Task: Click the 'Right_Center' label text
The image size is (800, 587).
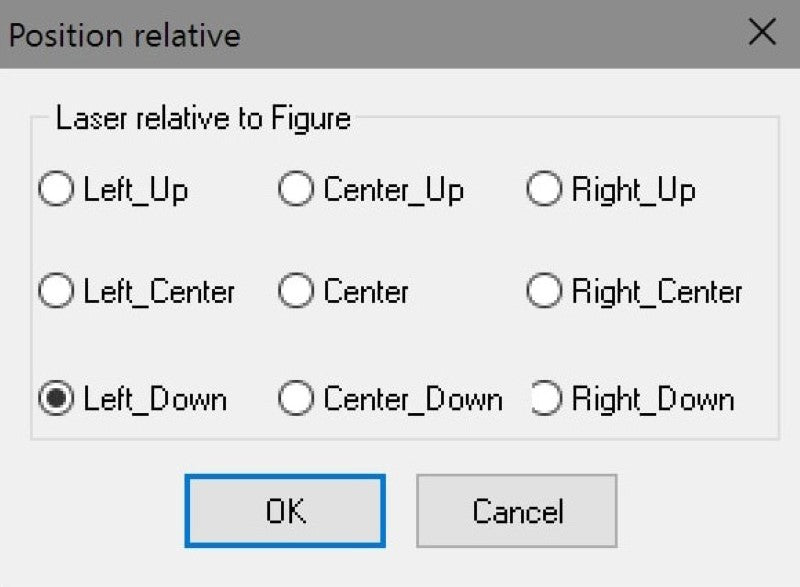Action: pyautogui.click(x=657, y=292)
